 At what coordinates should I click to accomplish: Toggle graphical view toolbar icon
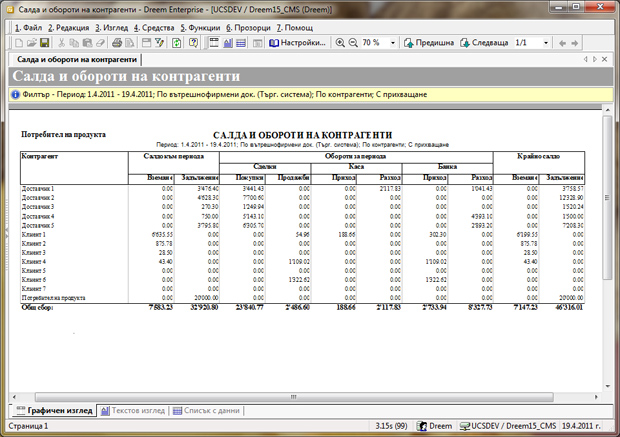214,43
